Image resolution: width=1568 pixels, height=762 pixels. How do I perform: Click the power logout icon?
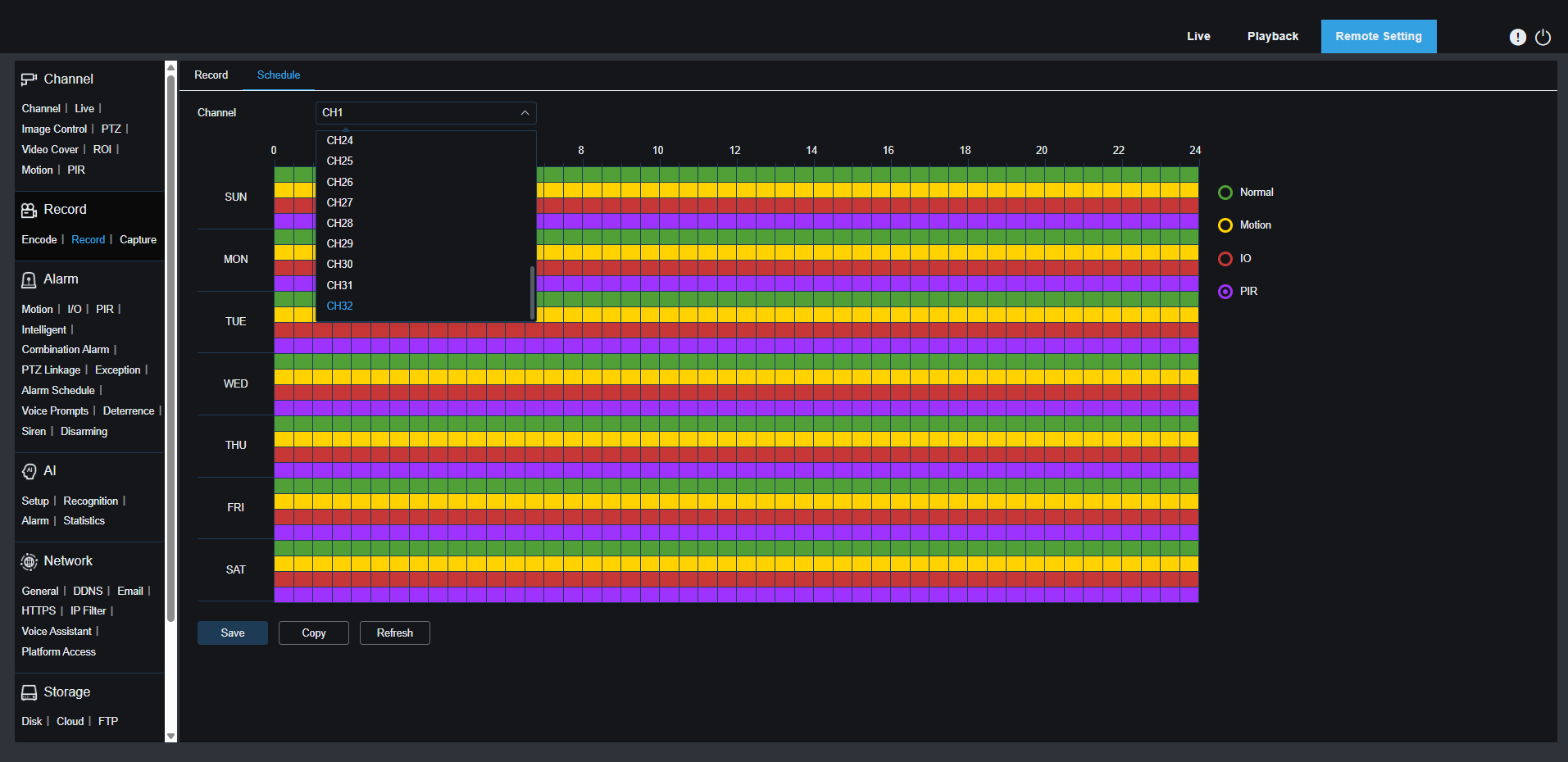click(1543, 38)
